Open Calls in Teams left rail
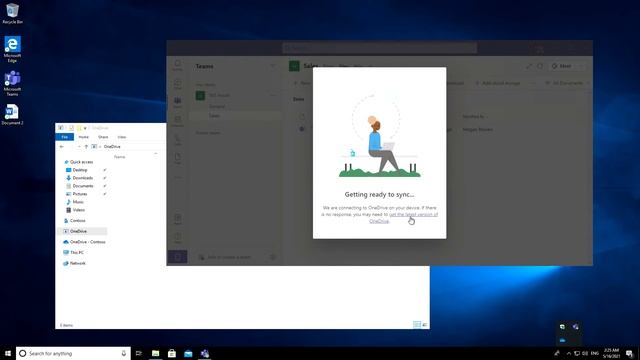This screenshot has height=360, width=640. click(x=178, y=140)
